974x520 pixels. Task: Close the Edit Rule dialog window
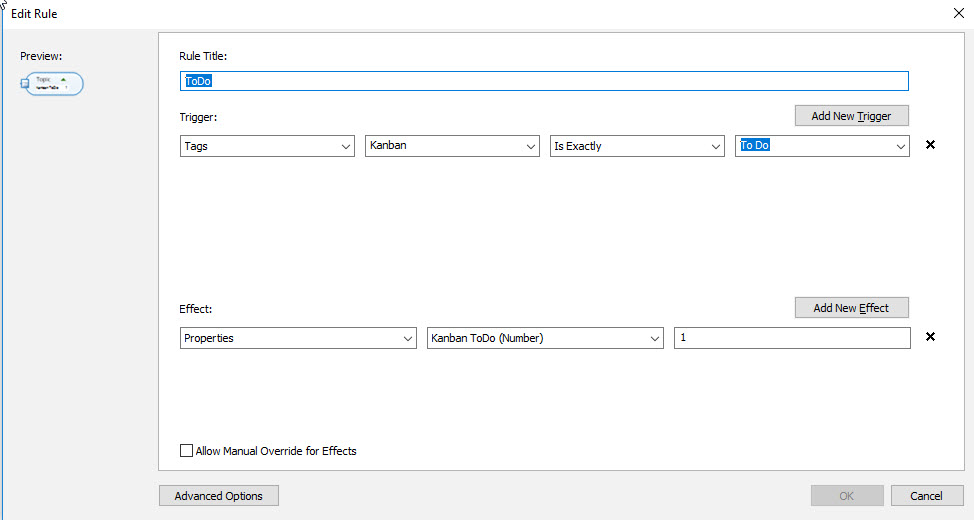point(958,14)
